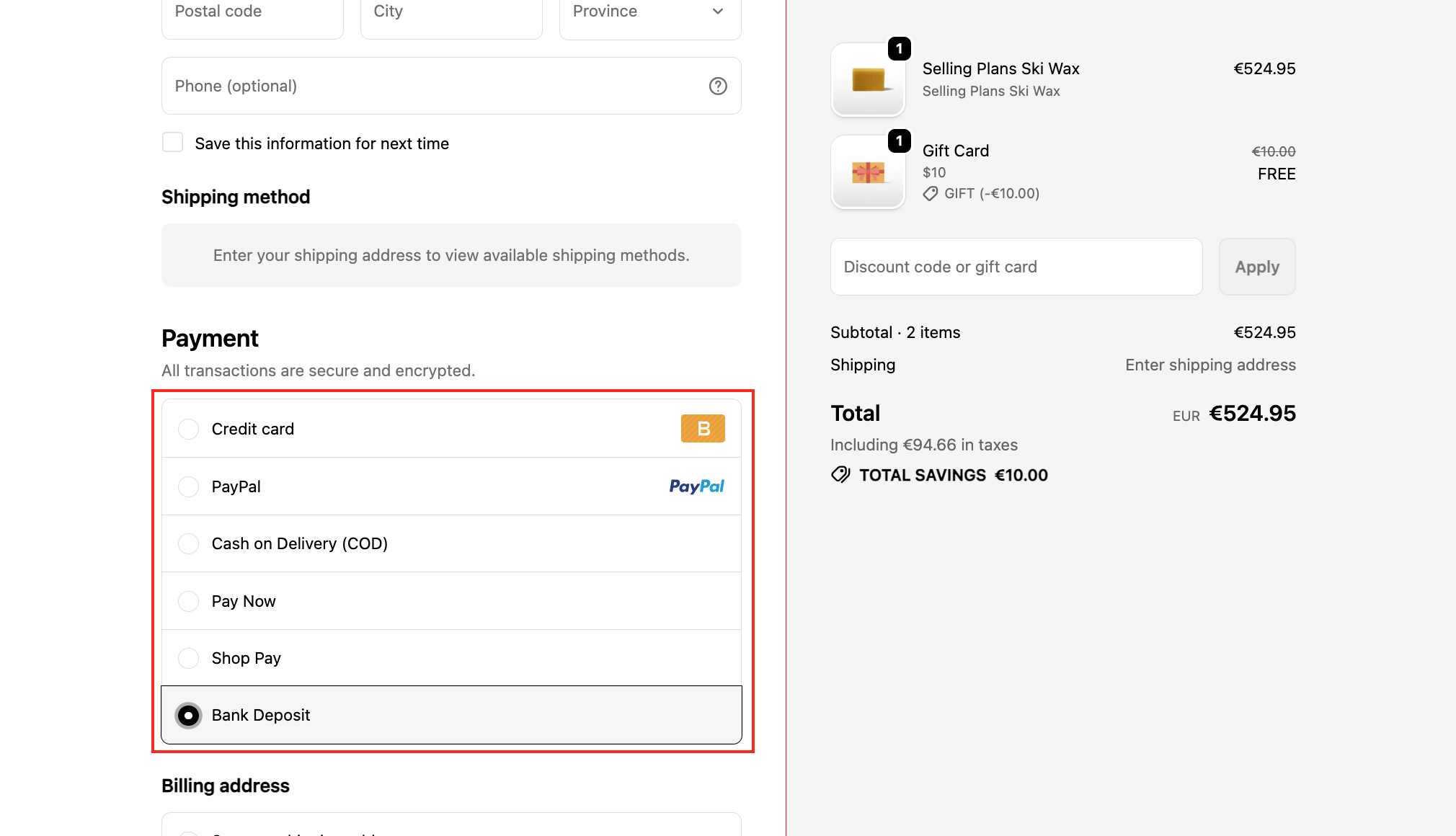The width and height of the screenshot is (1456, 836).
Task: Click the Total Savings tag icon
Action: pyautogui.click(x=840, y=475)
